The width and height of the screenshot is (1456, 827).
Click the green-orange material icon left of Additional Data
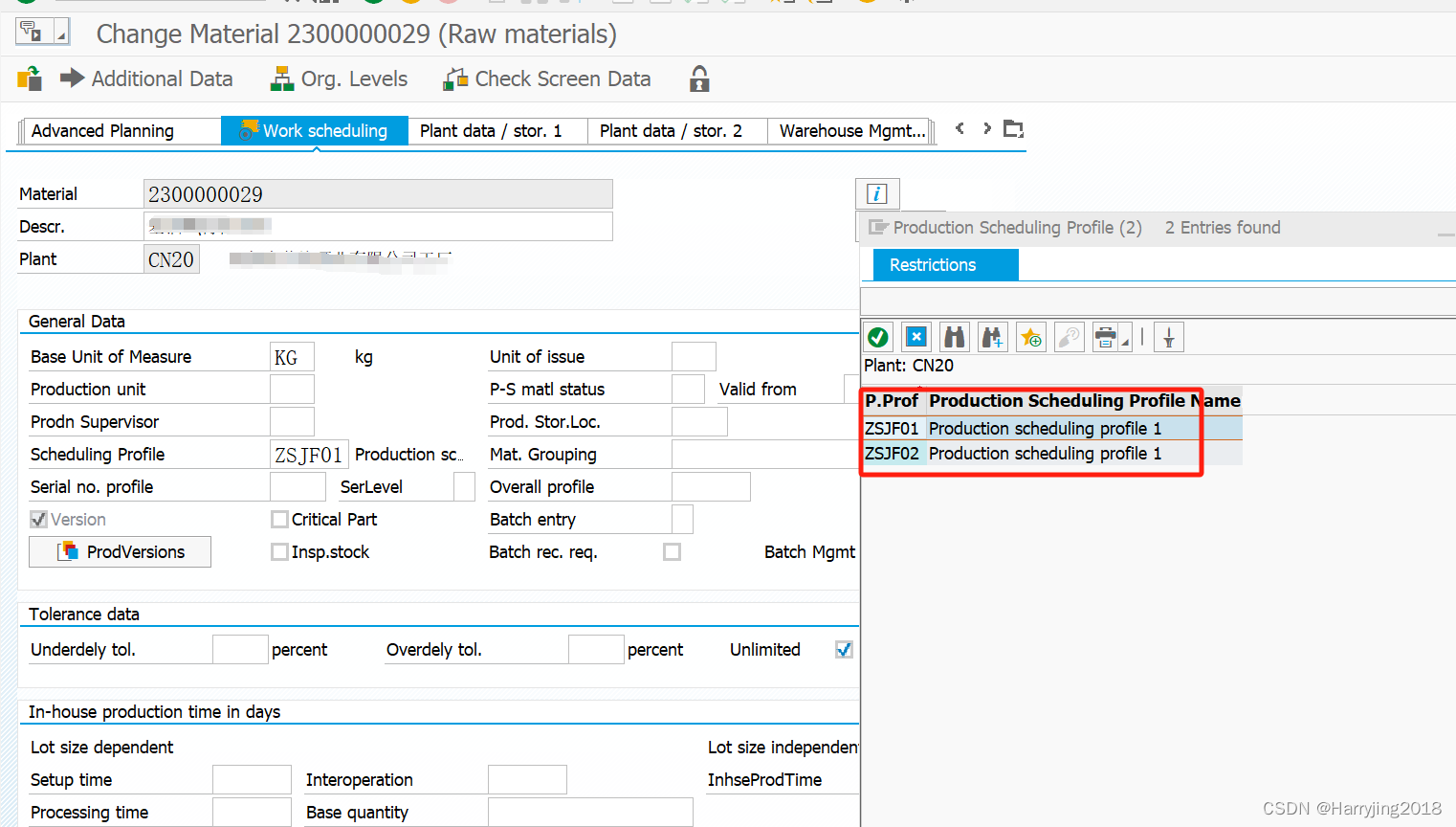click(x=30, y=78)
